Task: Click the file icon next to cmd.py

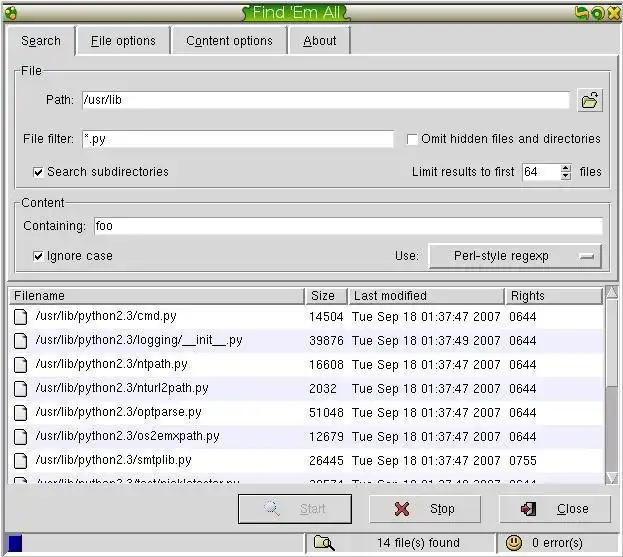Action: [21, 317]
